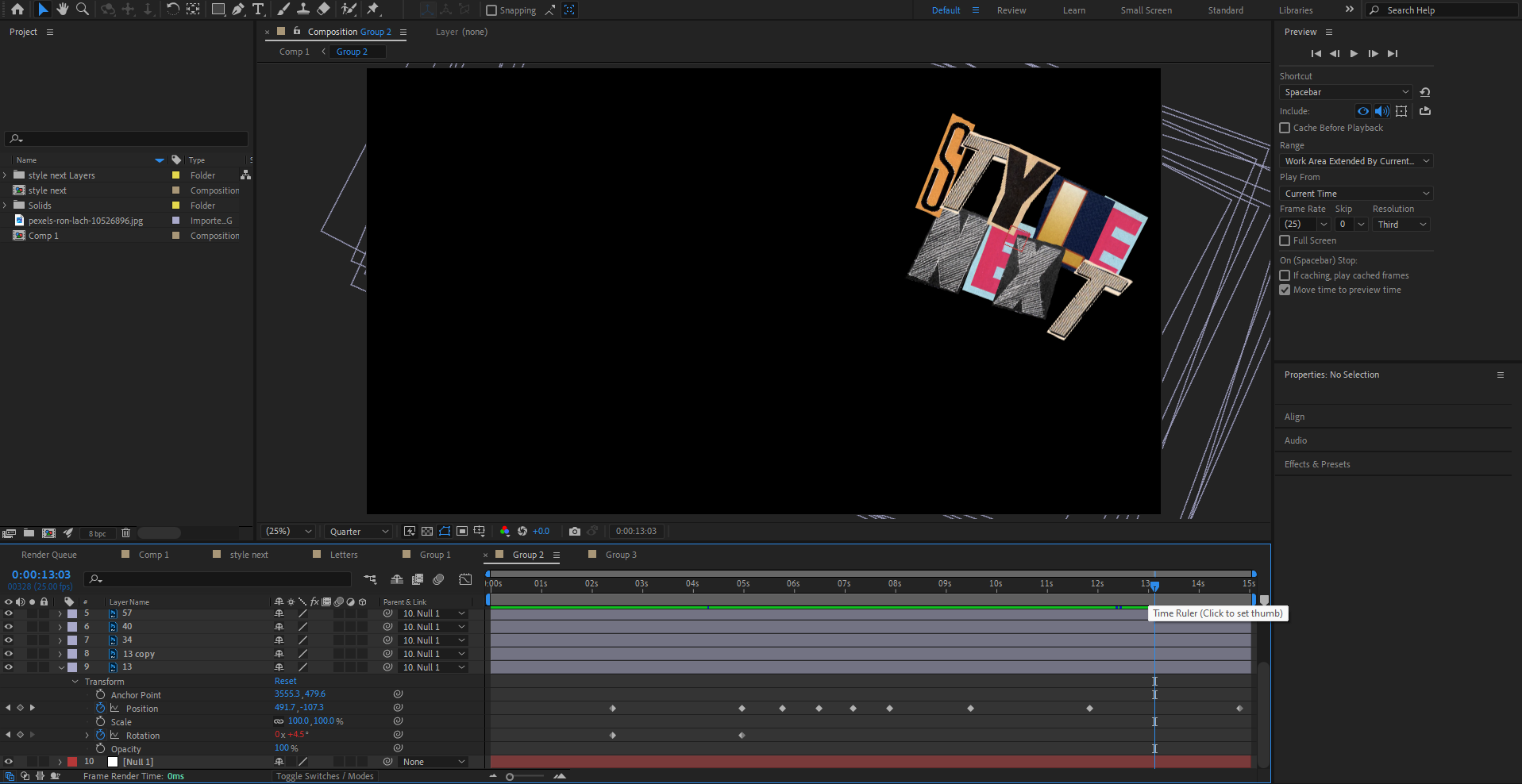The height and width of the screenshot is (784, 1522).
Task: Open Play From Current Time dropdown
Action: 1356,194
